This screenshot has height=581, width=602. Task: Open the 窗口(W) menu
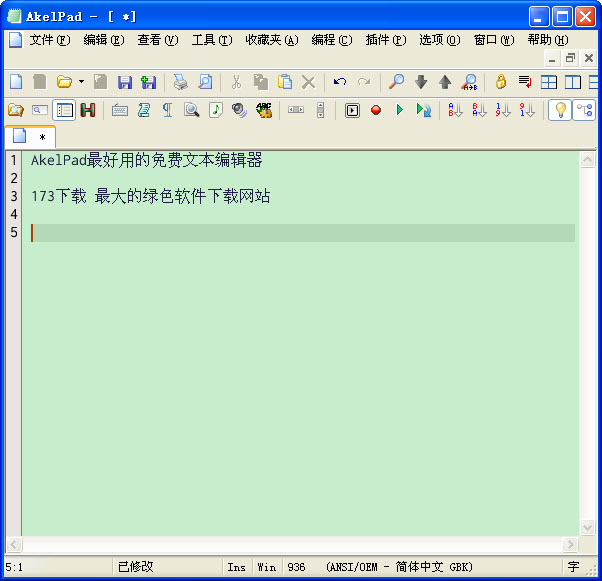pos(494,40)
